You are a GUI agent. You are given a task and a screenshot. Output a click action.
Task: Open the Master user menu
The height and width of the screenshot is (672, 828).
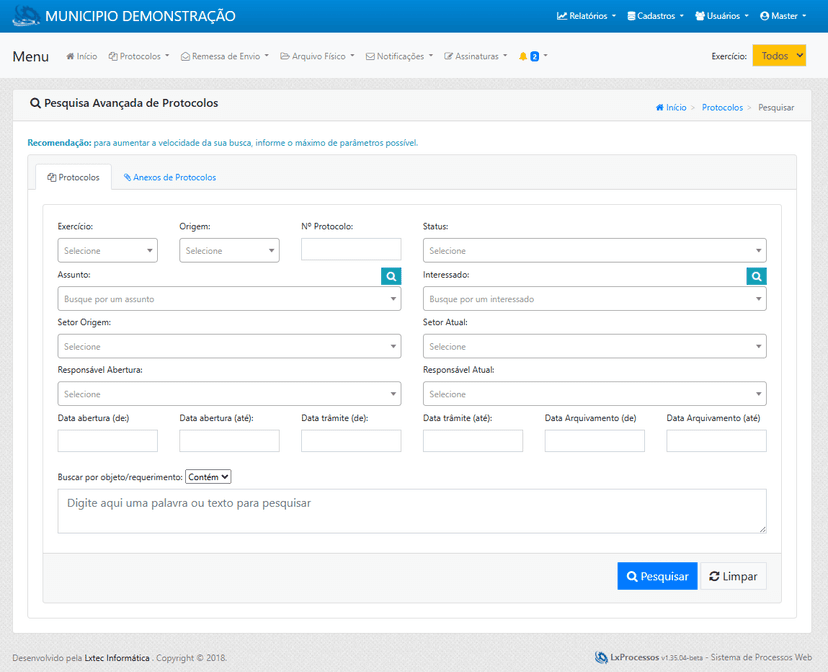[x=783, y=16]
